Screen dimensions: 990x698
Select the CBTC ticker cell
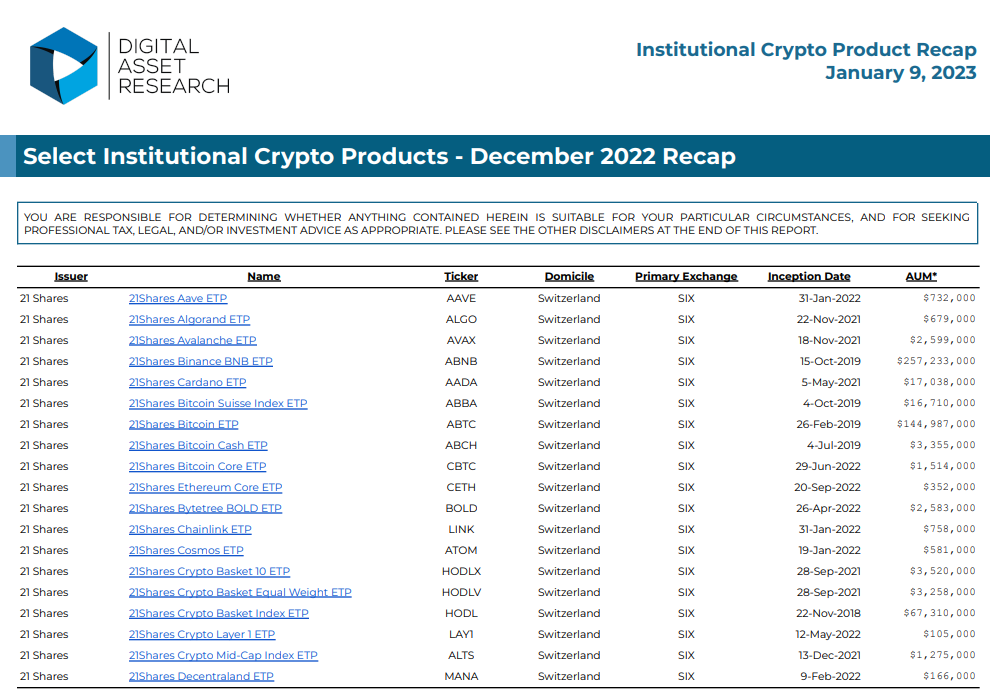tap(461, 466)
